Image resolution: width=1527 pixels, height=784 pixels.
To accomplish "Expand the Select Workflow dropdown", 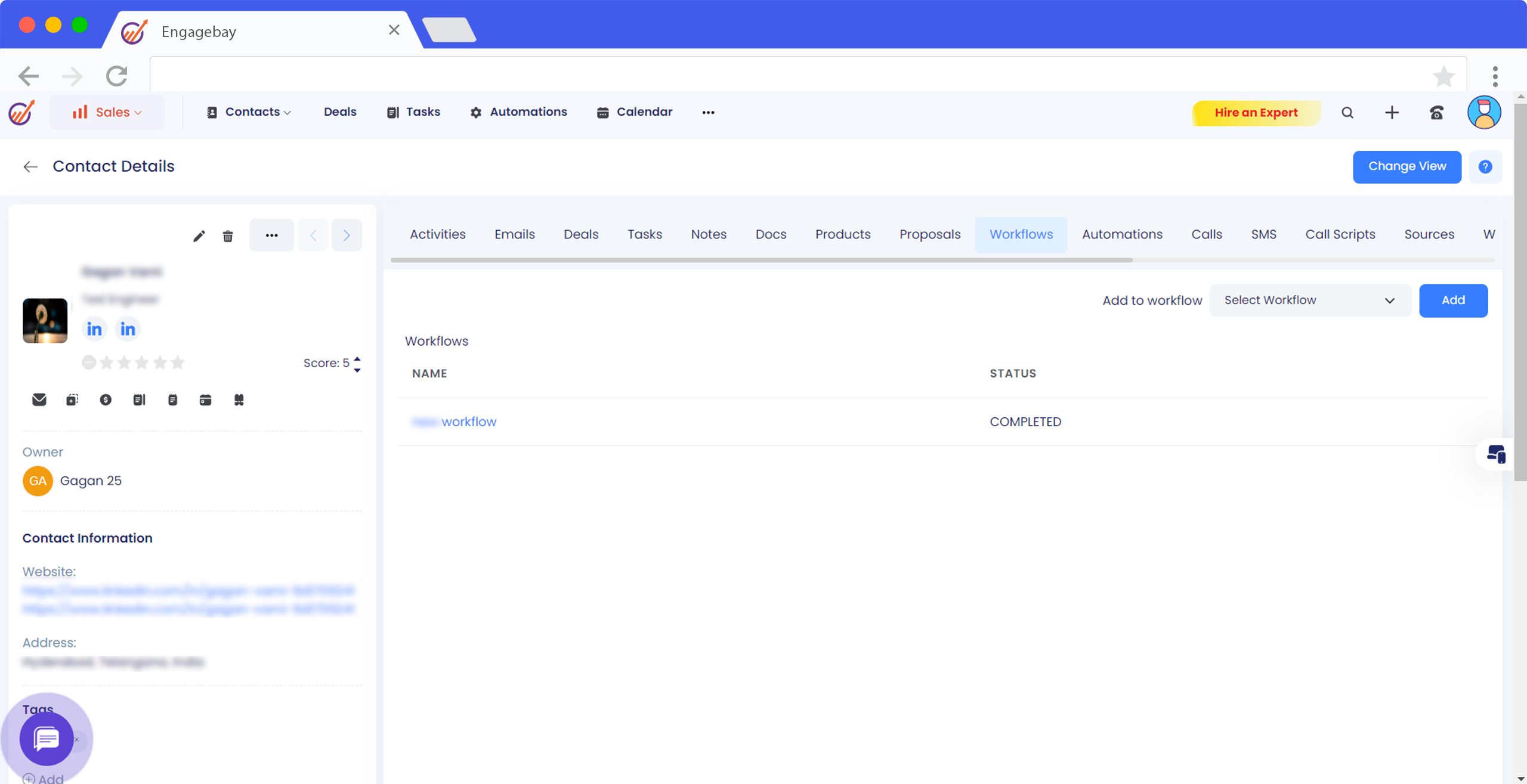I will 1310,300.
